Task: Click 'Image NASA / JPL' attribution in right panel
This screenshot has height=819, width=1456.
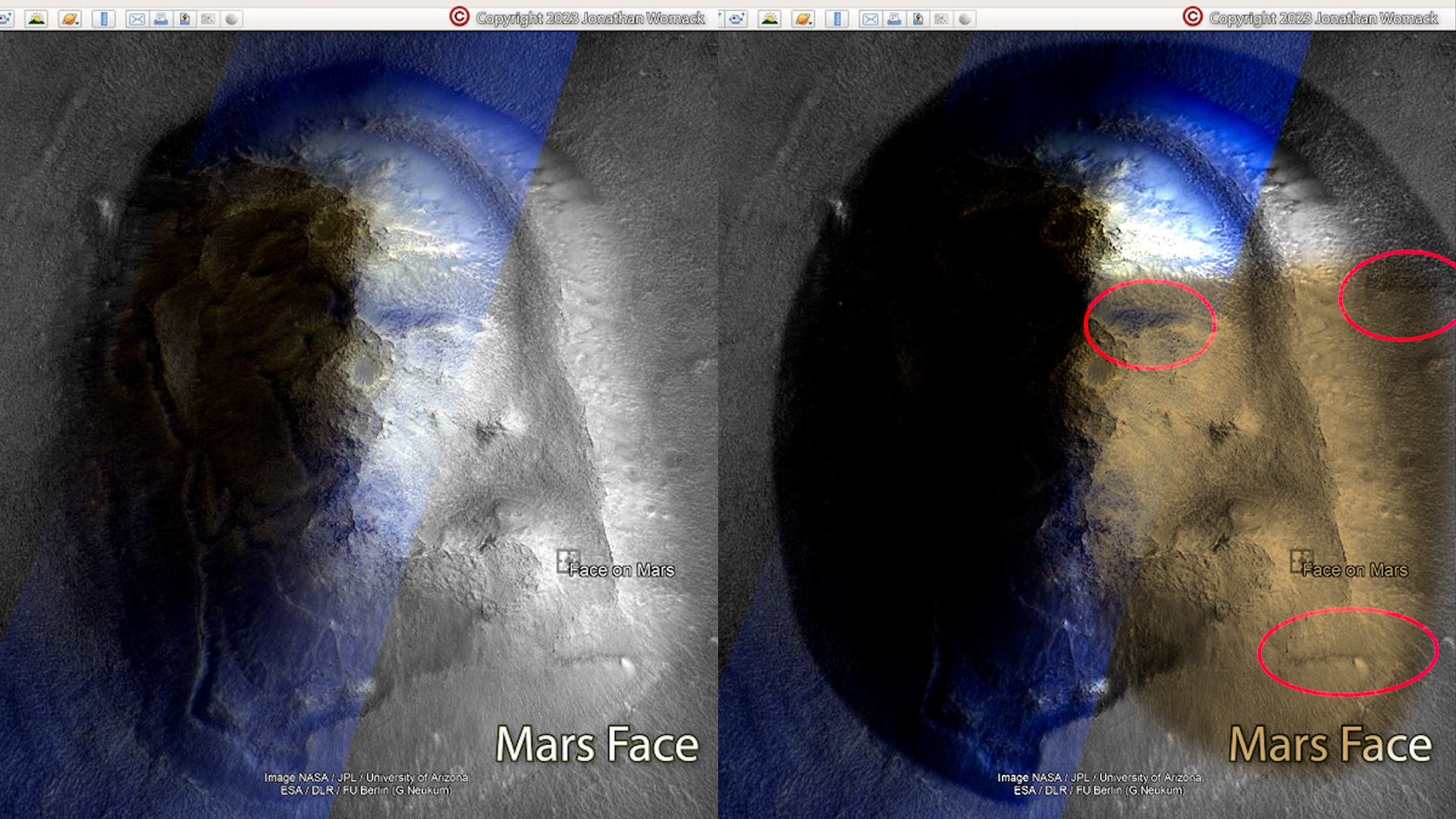Action: tap(1100, 777)
